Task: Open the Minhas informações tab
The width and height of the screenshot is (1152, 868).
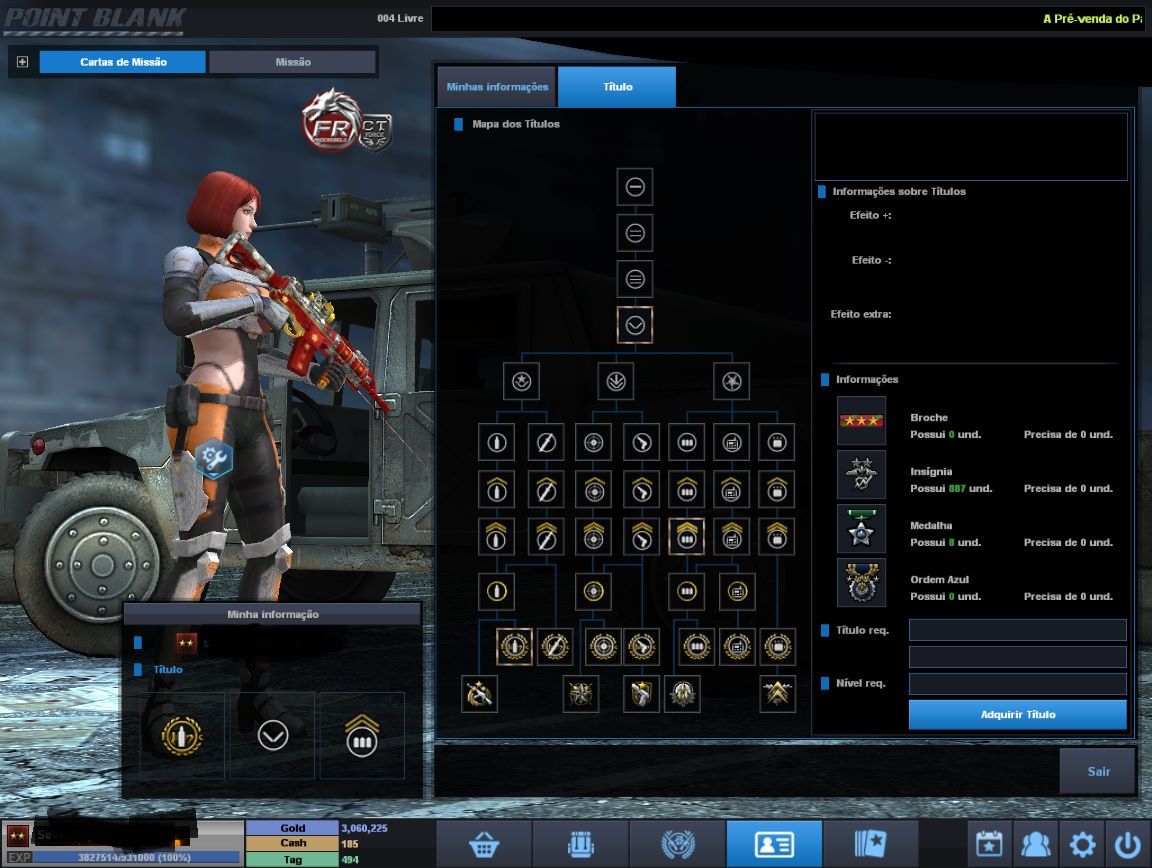Action: pyautogui.click(x=497, y=87)
